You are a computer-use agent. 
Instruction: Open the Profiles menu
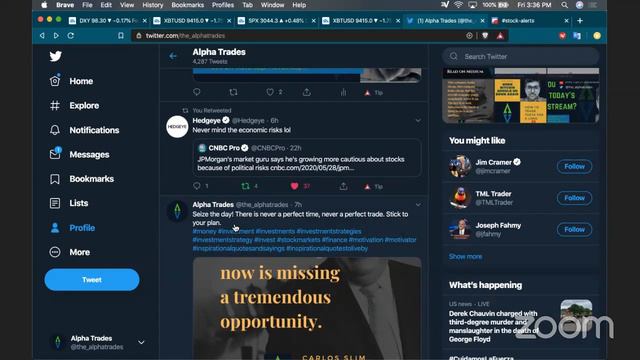(x=223, y=5)
